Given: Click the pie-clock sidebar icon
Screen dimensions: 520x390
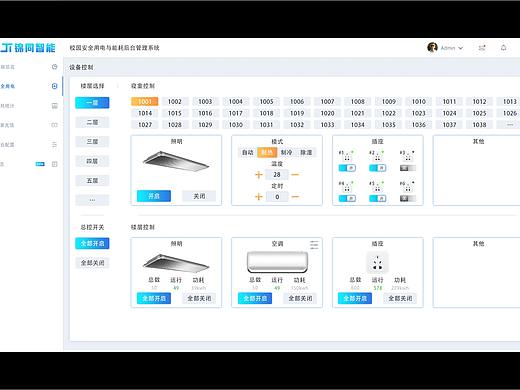Looking at the screenshot, I should tap(54, 67).
